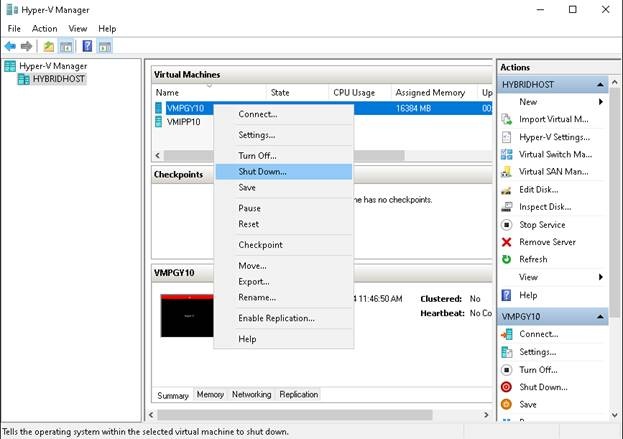Click the Up one level folder icon
The height and width of the screenshot is (439, 623).
pos(48,46)
